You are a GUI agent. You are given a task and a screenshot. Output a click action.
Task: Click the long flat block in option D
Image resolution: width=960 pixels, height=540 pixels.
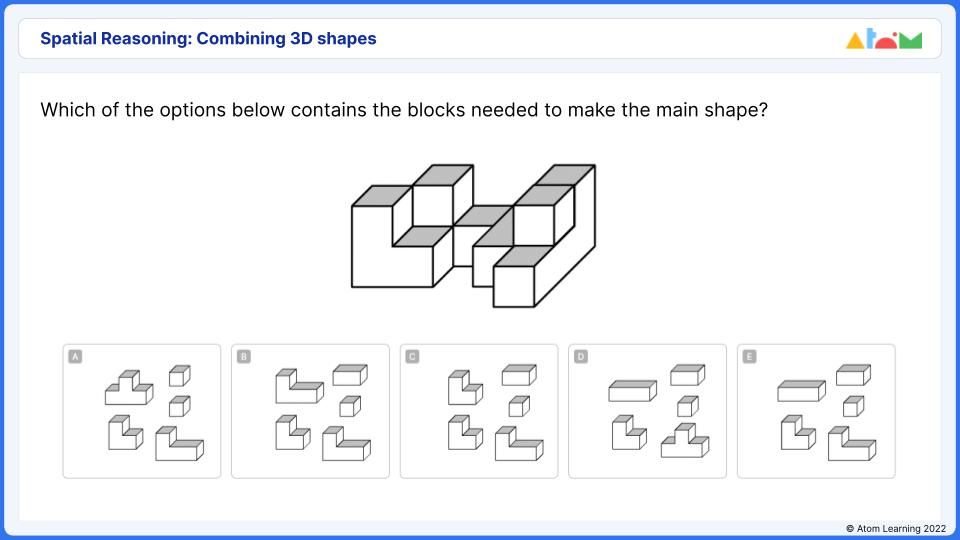(x=632, y=391)
